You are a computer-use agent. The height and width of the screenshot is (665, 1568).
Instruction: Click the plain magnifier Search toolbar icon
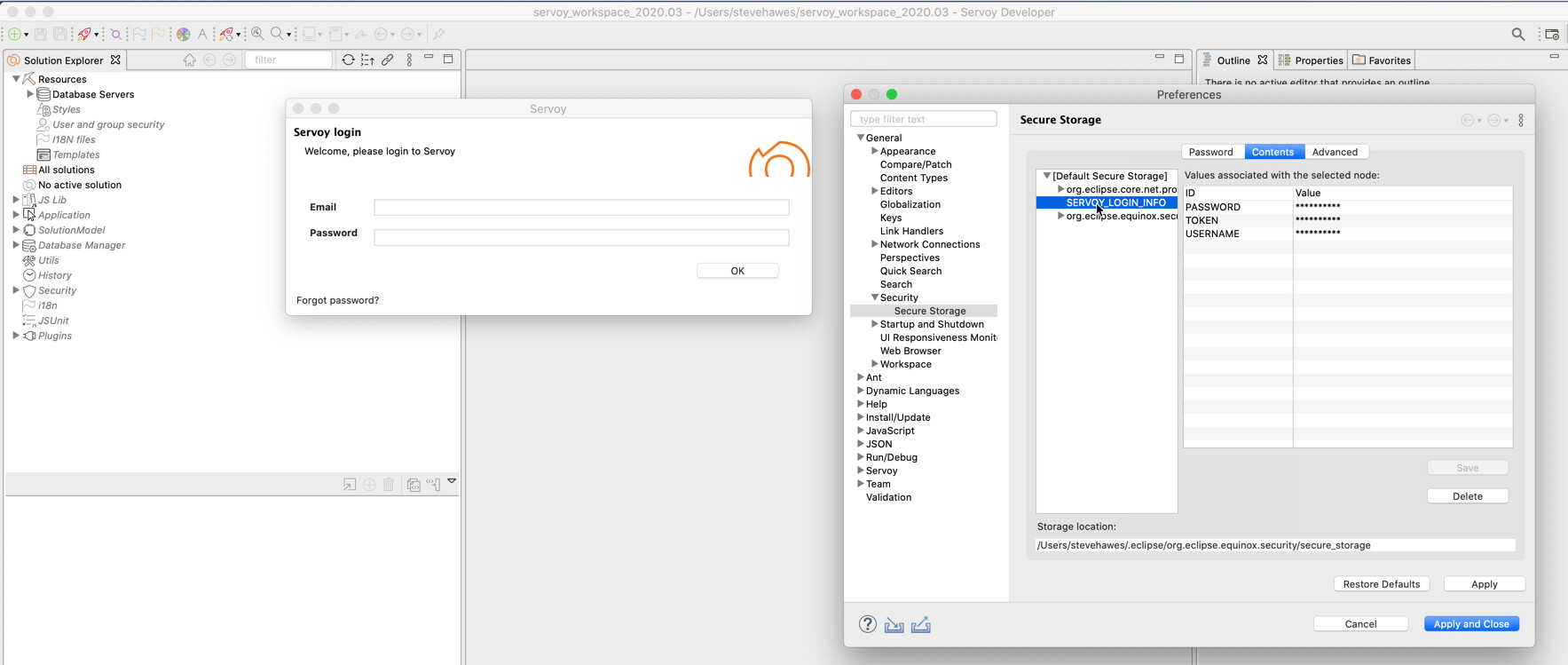coord(277,34)
